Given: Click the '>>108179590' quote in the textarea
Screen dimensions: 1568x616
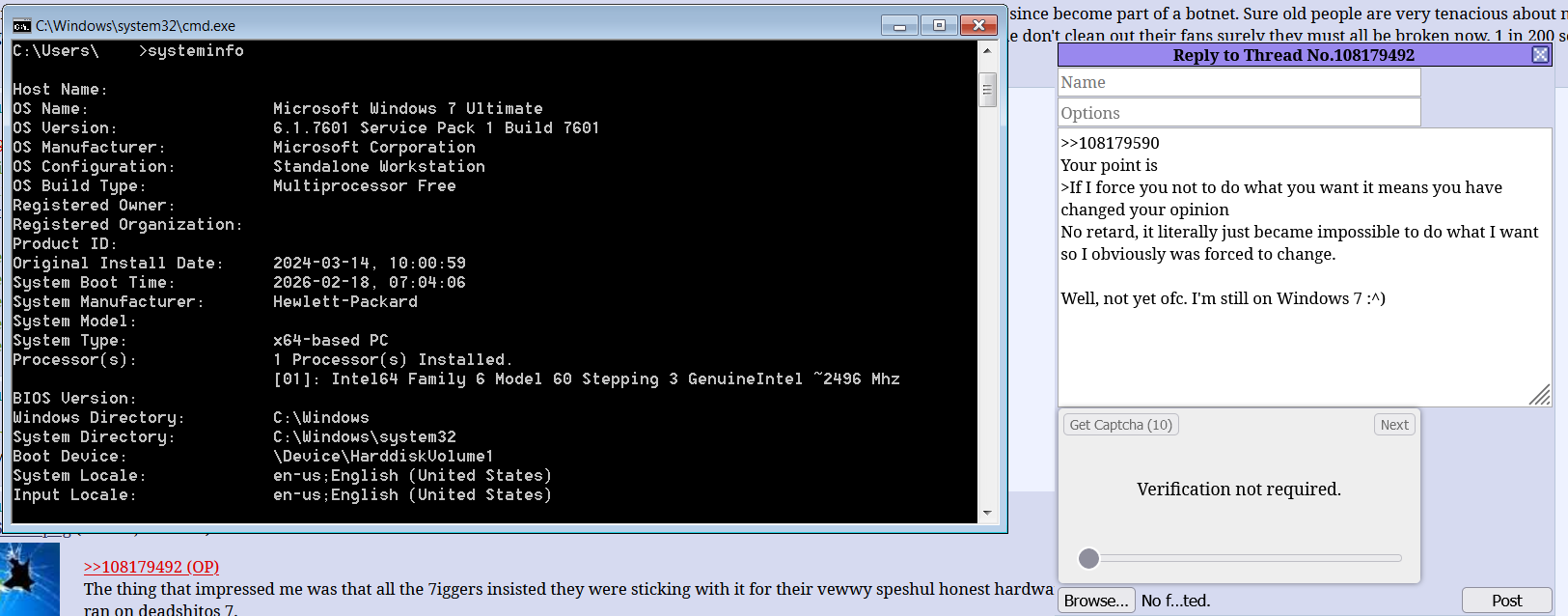Looking at the screenshot, I should (x=1110, y=143).
